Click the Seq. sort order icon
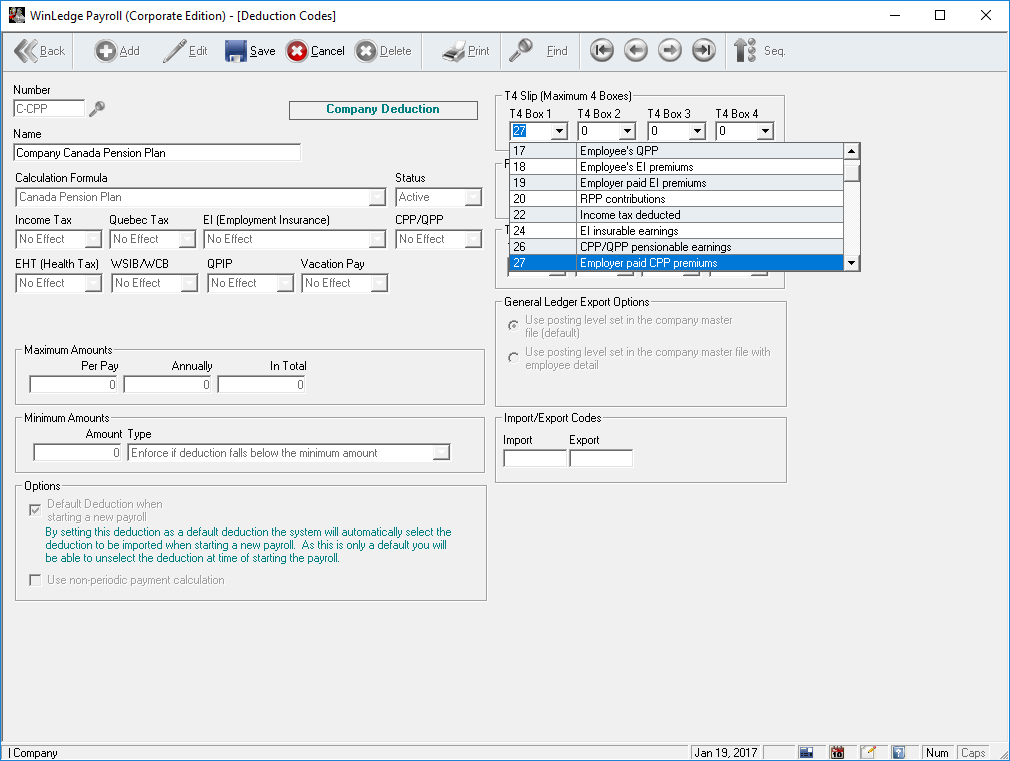1010x761 pixels. (745, 51)
